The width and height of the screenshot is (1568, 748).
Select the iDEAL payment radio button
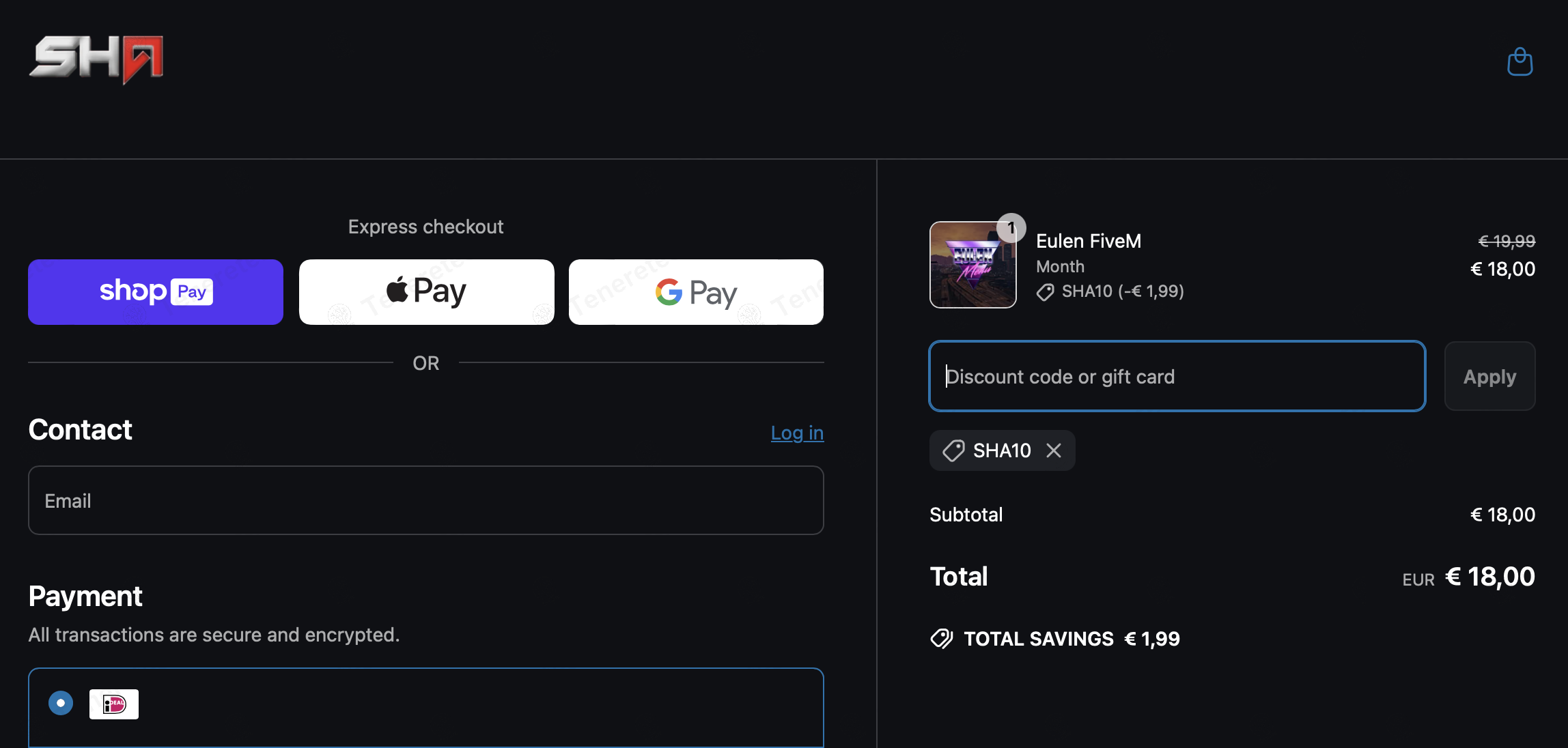(x=61, y=703)
